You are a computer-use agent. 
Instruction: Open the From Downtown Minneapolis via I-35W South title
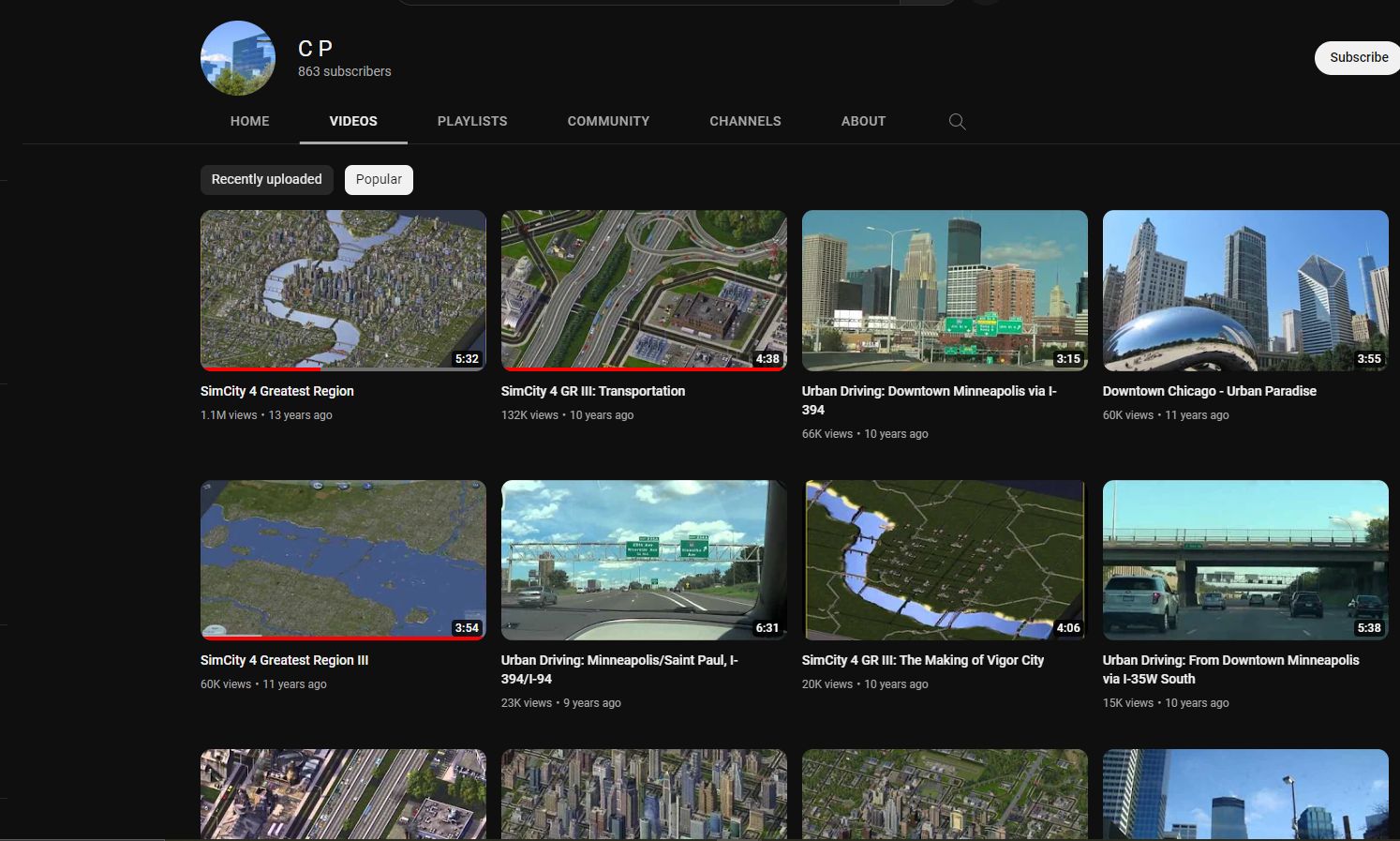pos(1231,669)
